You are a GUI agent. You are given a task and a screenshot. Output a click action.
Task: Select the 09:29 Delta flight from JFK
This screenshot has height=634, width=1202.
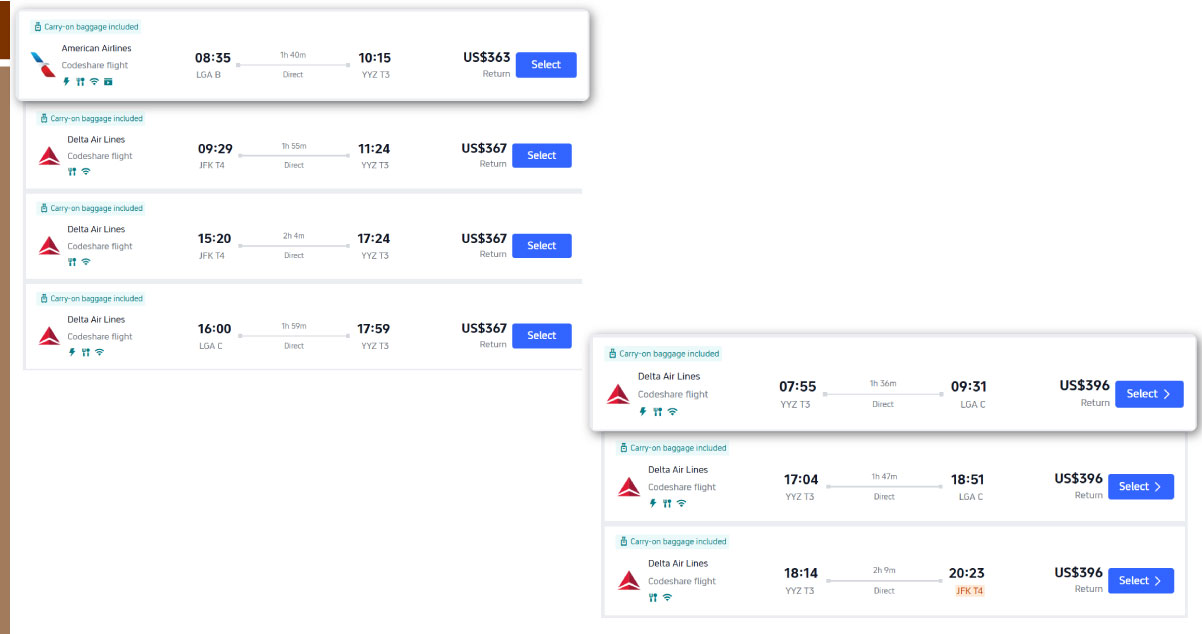click(541, 156)
